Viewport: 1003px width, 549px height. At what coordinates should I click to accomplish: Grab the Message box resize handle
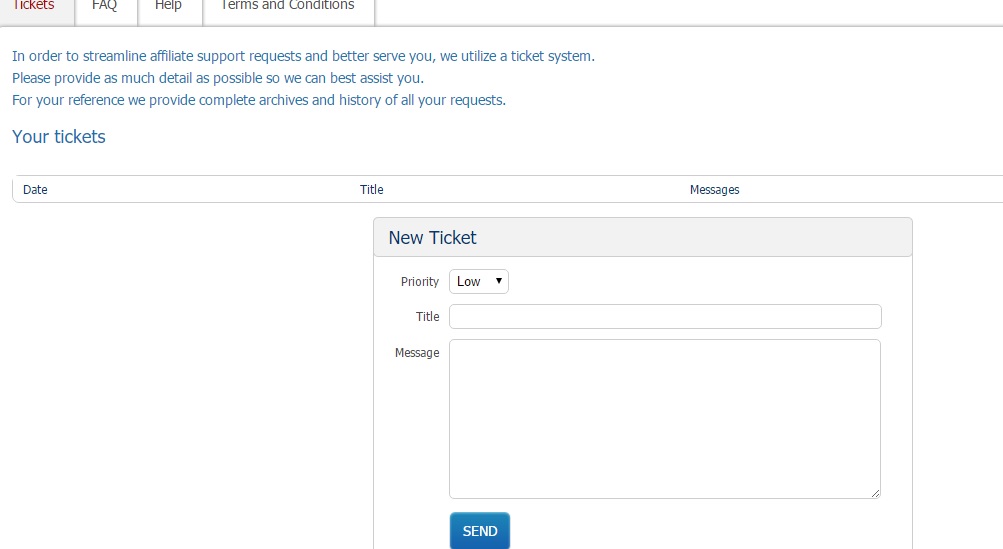click(875, 493)
